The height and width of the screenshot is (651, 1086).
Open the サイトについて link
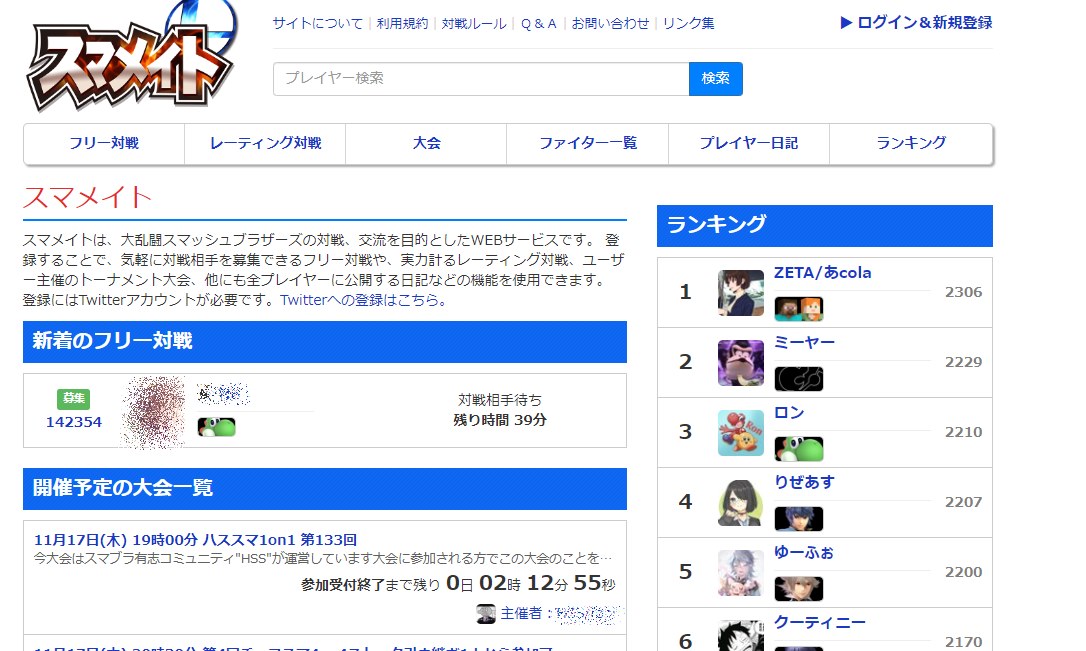pos(317,24)
